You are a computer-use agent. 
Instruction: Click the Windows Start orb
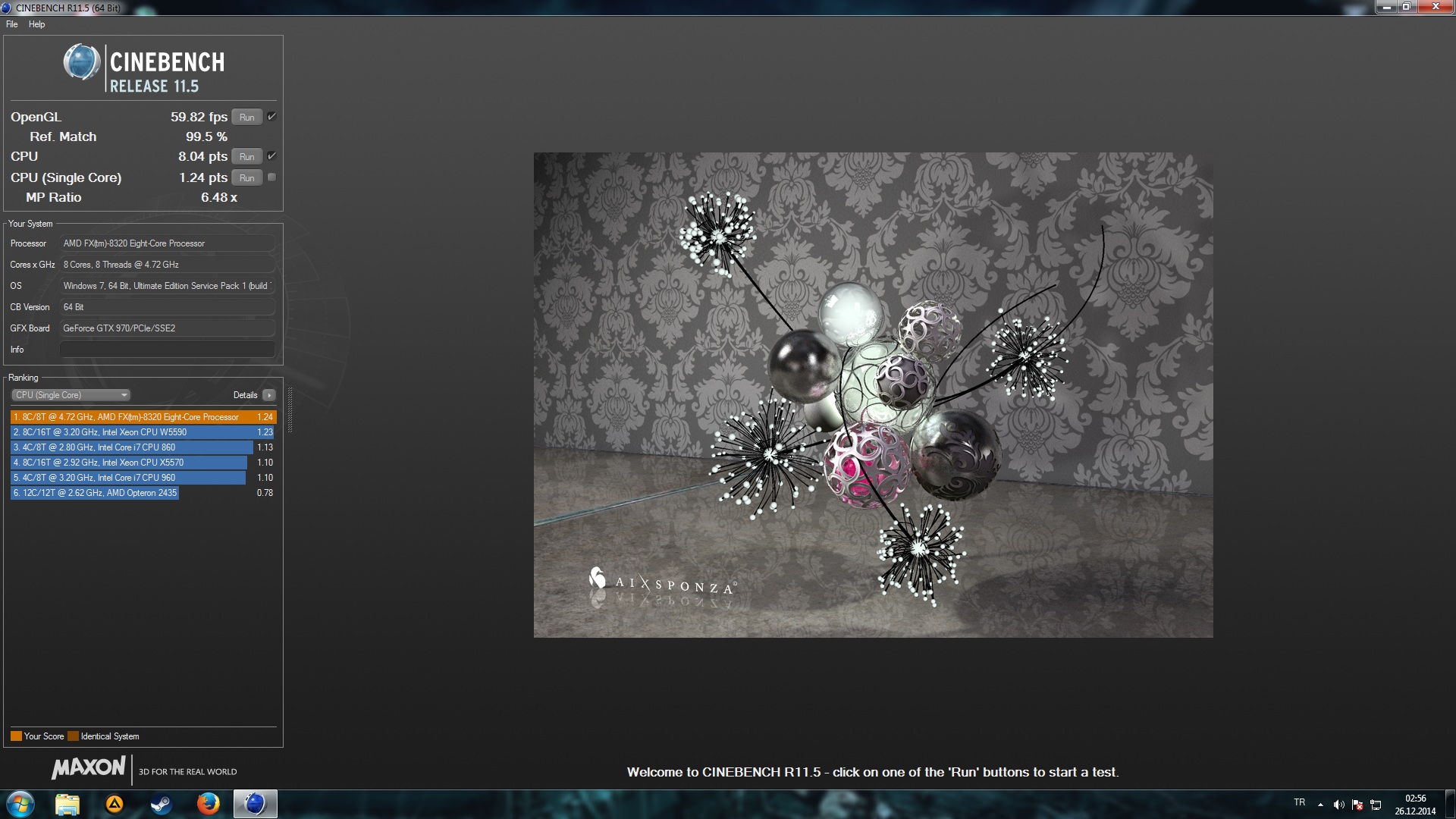pos(20,804)
